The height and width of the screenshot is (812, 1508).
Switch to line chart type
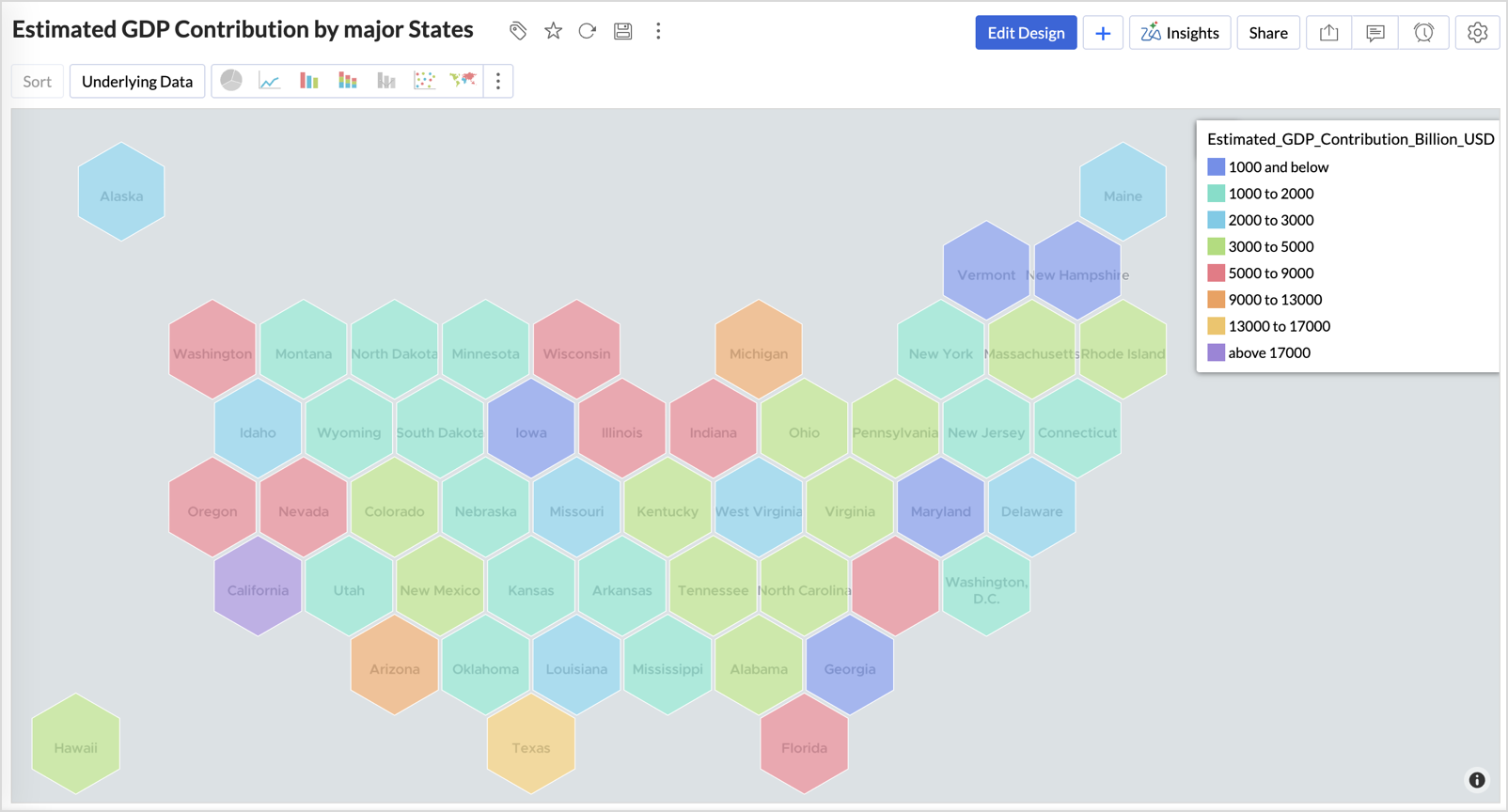tap(270, 81)
